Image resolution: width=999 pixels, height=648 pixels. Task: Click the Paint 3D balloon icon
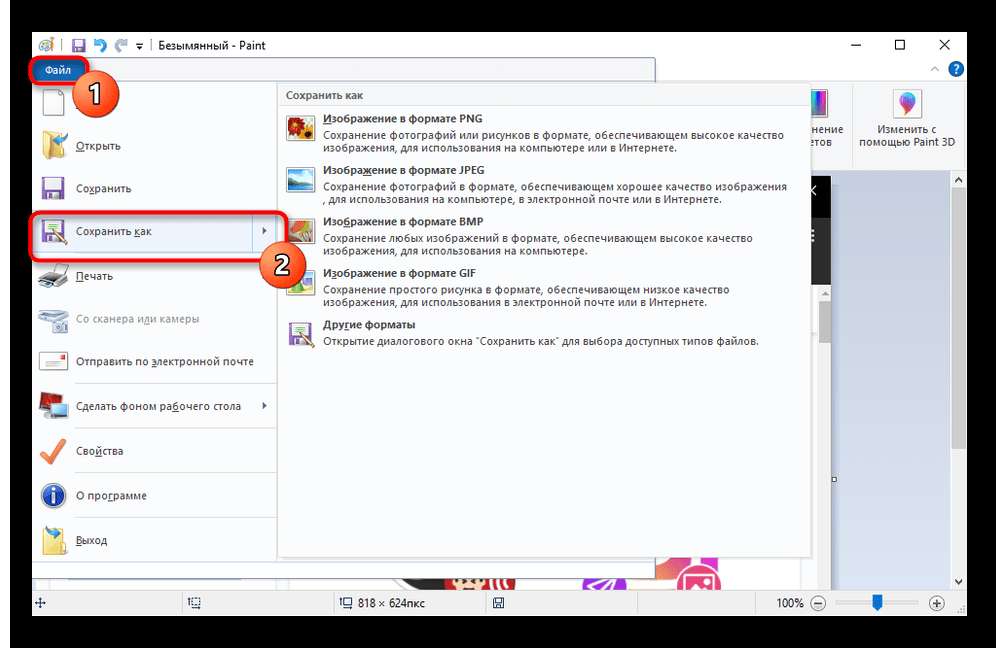(907, 103)
